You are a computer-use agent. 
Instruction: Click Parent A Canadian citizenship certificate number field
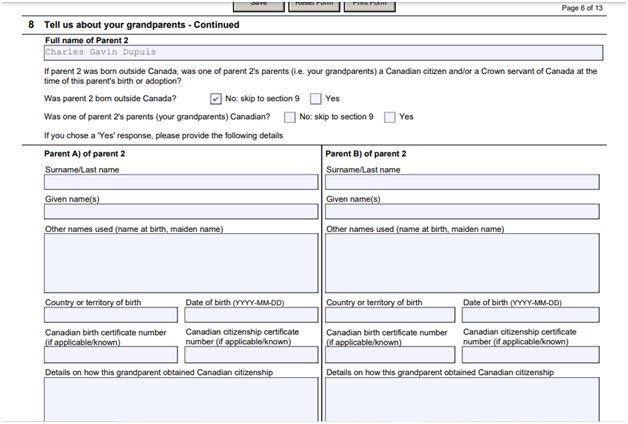(251, 355)
